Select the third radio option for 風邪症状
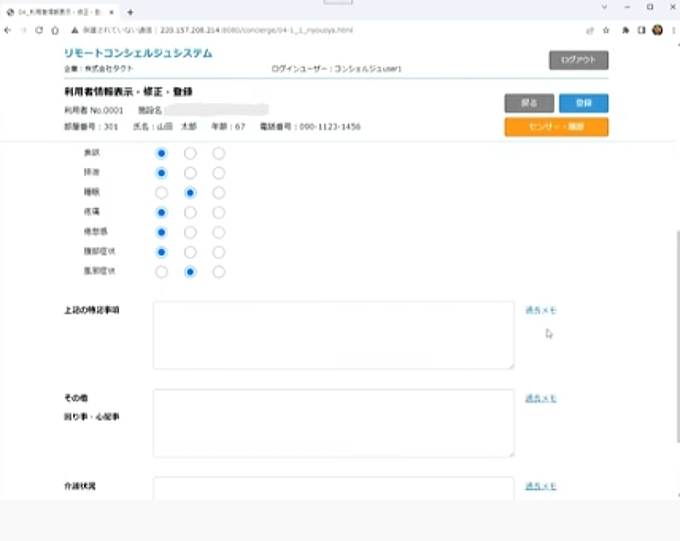Viewport: 680px width, 541px height. tap(219, 271)
